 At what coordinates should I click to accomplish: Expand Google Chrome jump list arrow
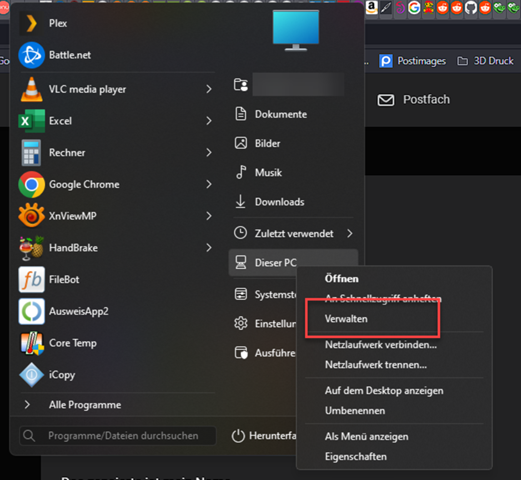pyautogui.click(x=209, y=184)
